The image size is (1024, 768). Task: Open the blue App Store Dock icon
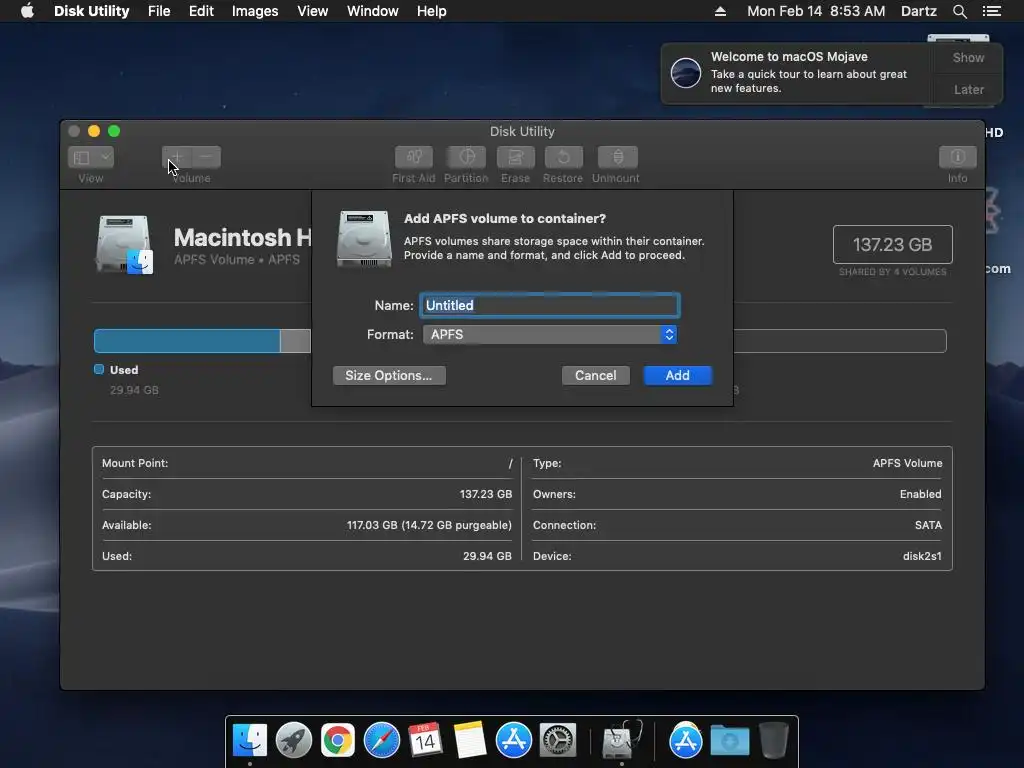[513, 741]
